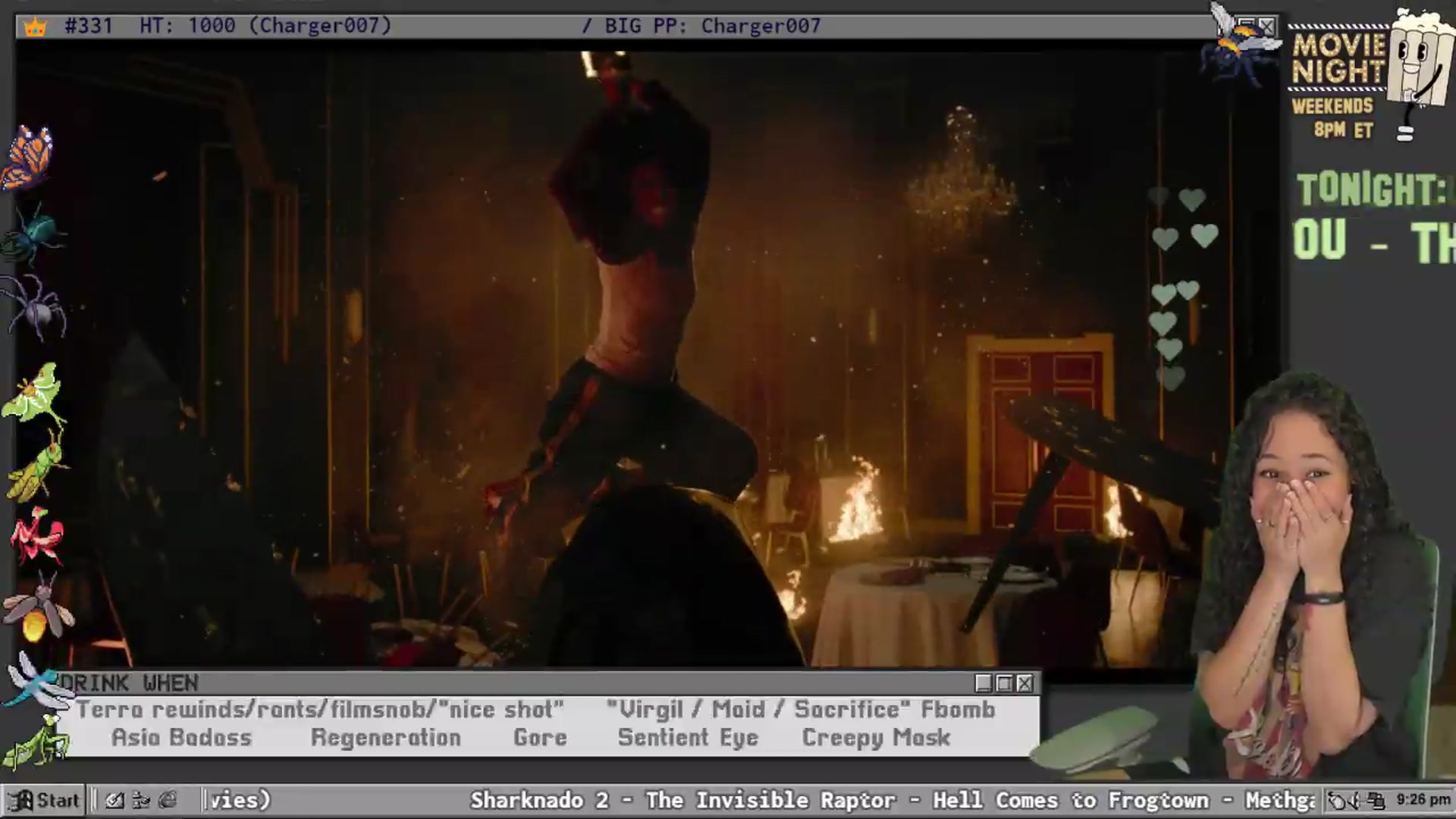Viewport: 1456px width, 819px height.
Task: Click the #331 counter in the title bar
Action: pos(88,27)
